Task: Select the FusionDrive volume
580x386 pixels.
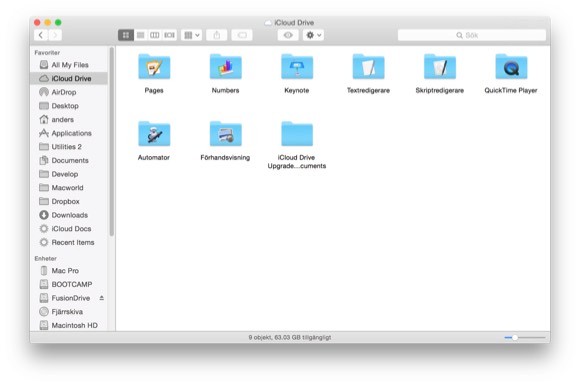Action: pos(69,298)
